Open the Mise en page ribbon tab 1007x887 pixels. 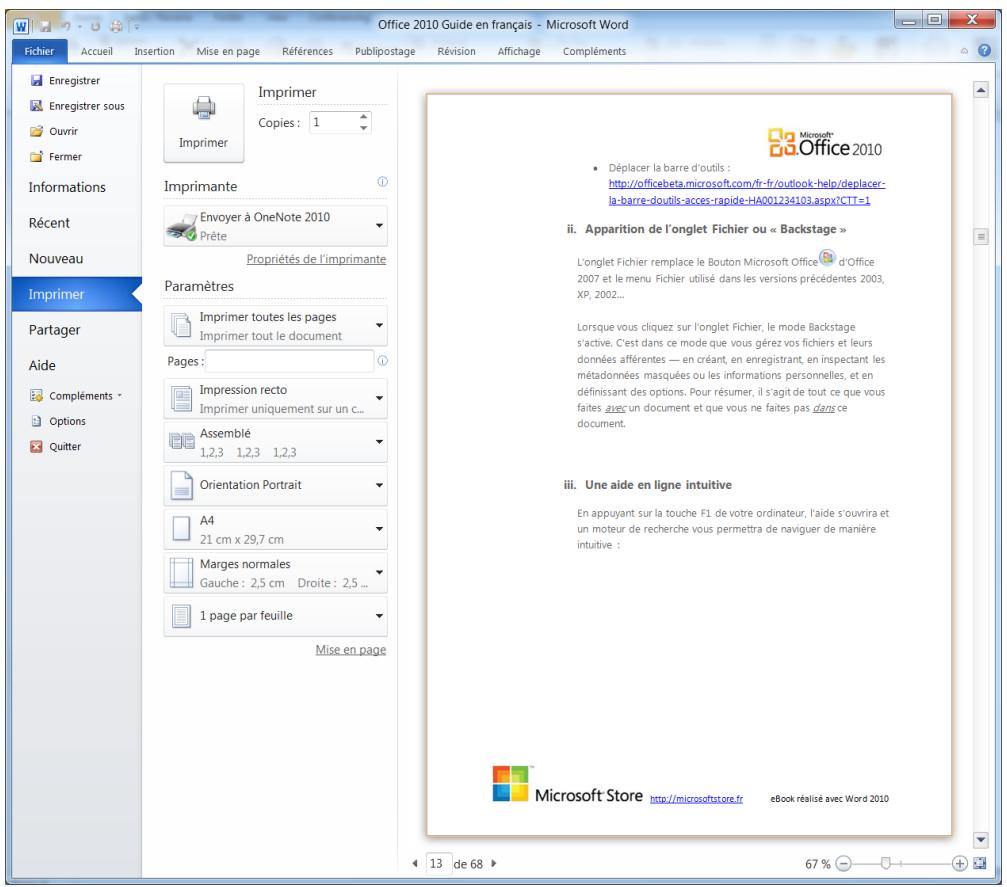coord(228,51)
